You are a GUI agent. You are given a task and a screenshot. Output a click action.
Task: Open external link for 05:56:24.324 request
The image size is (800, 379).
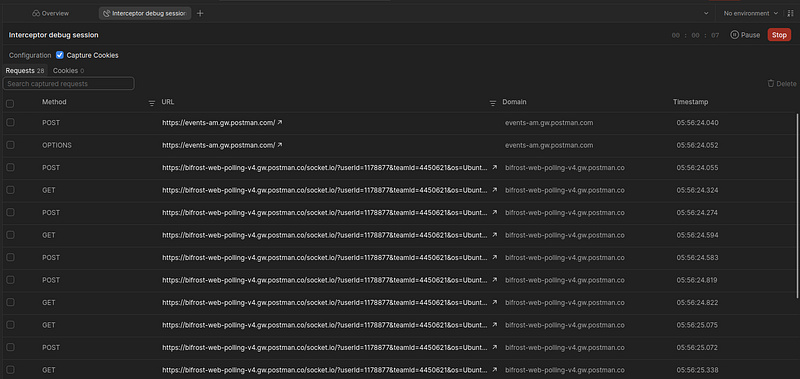click(x=494, y=190)
